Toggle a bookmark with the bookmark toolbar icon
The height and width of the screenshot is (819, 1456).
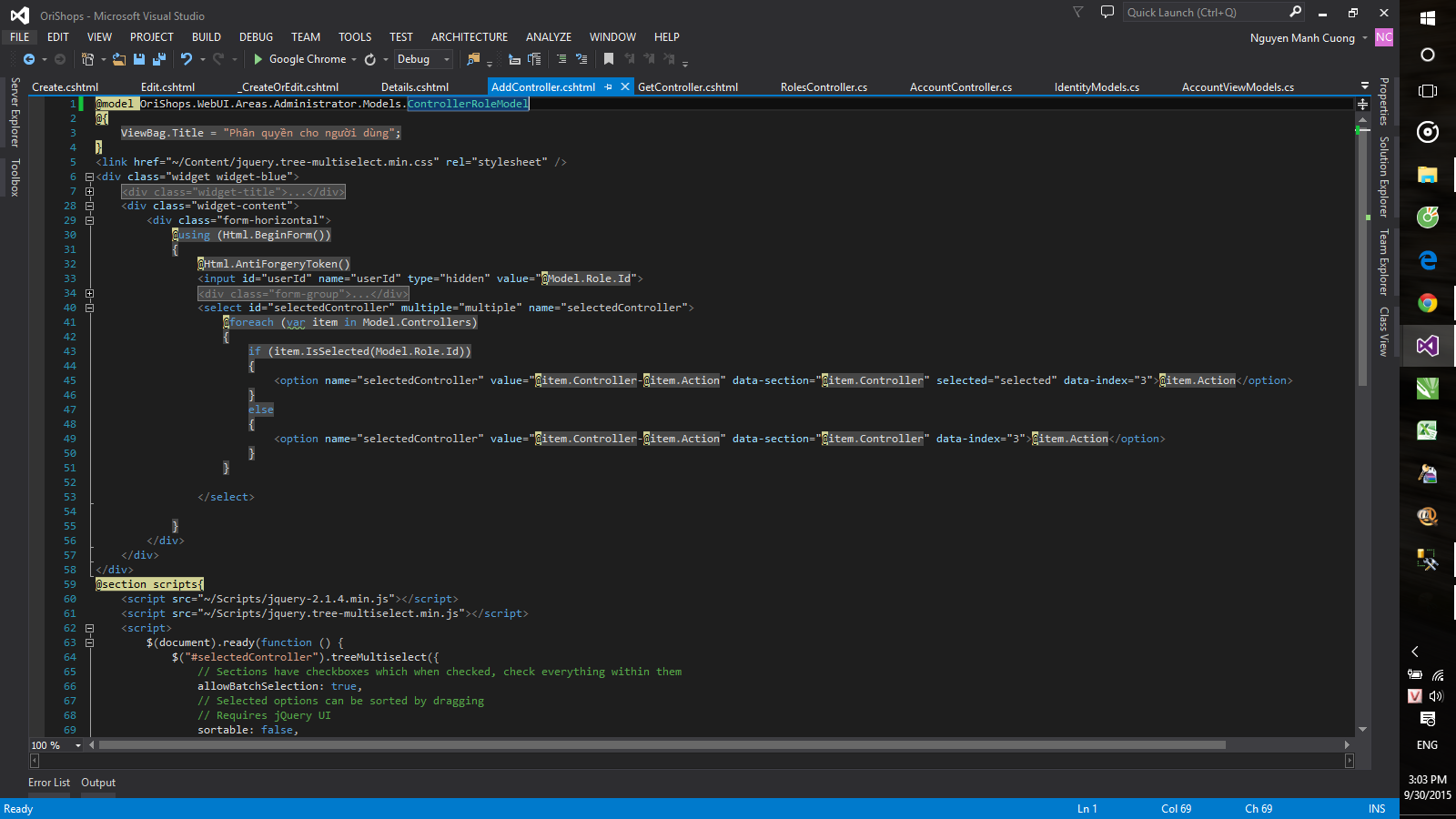click(608, 59)
